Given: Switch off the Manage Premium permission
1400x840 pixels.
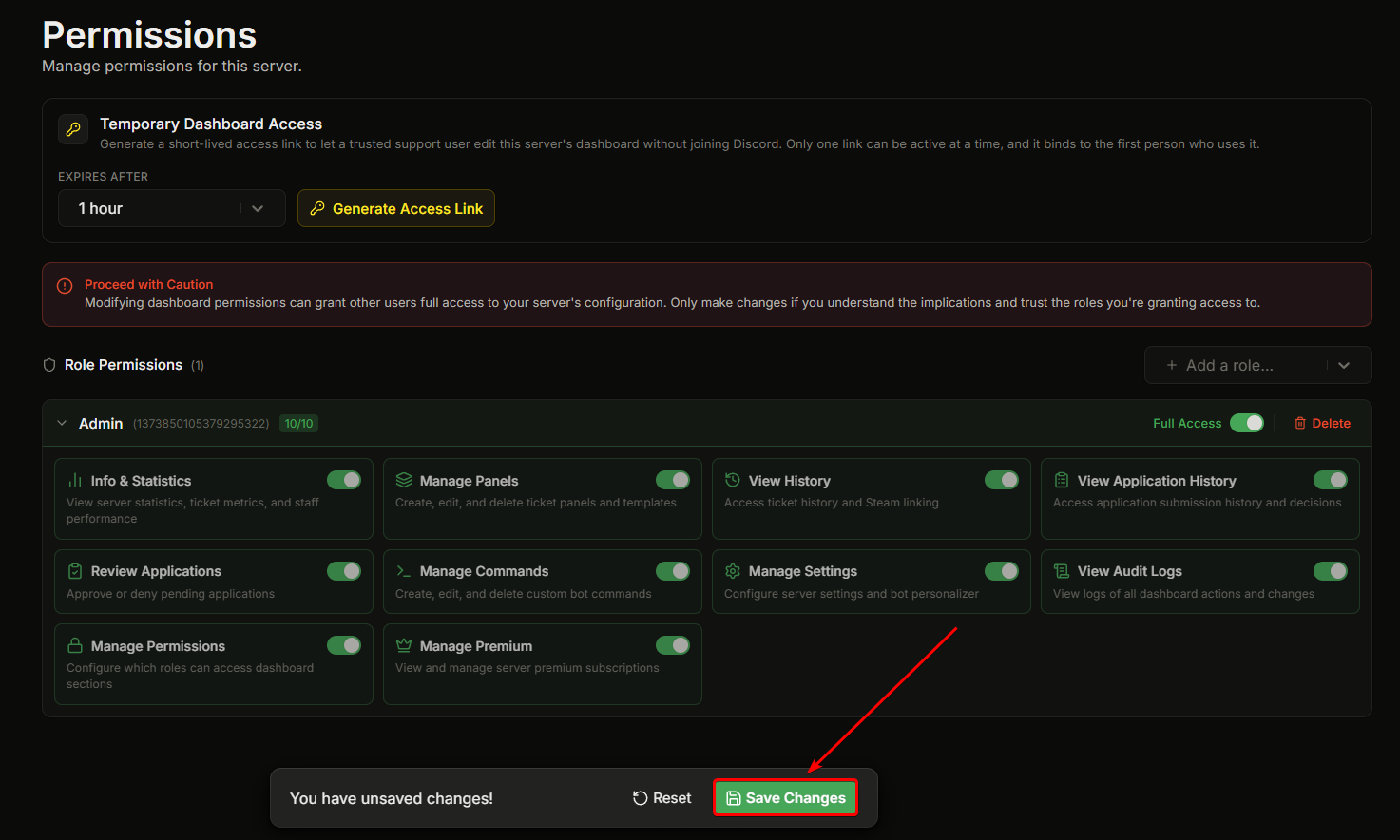Looking at the screenshot, I should click(673, 645).
